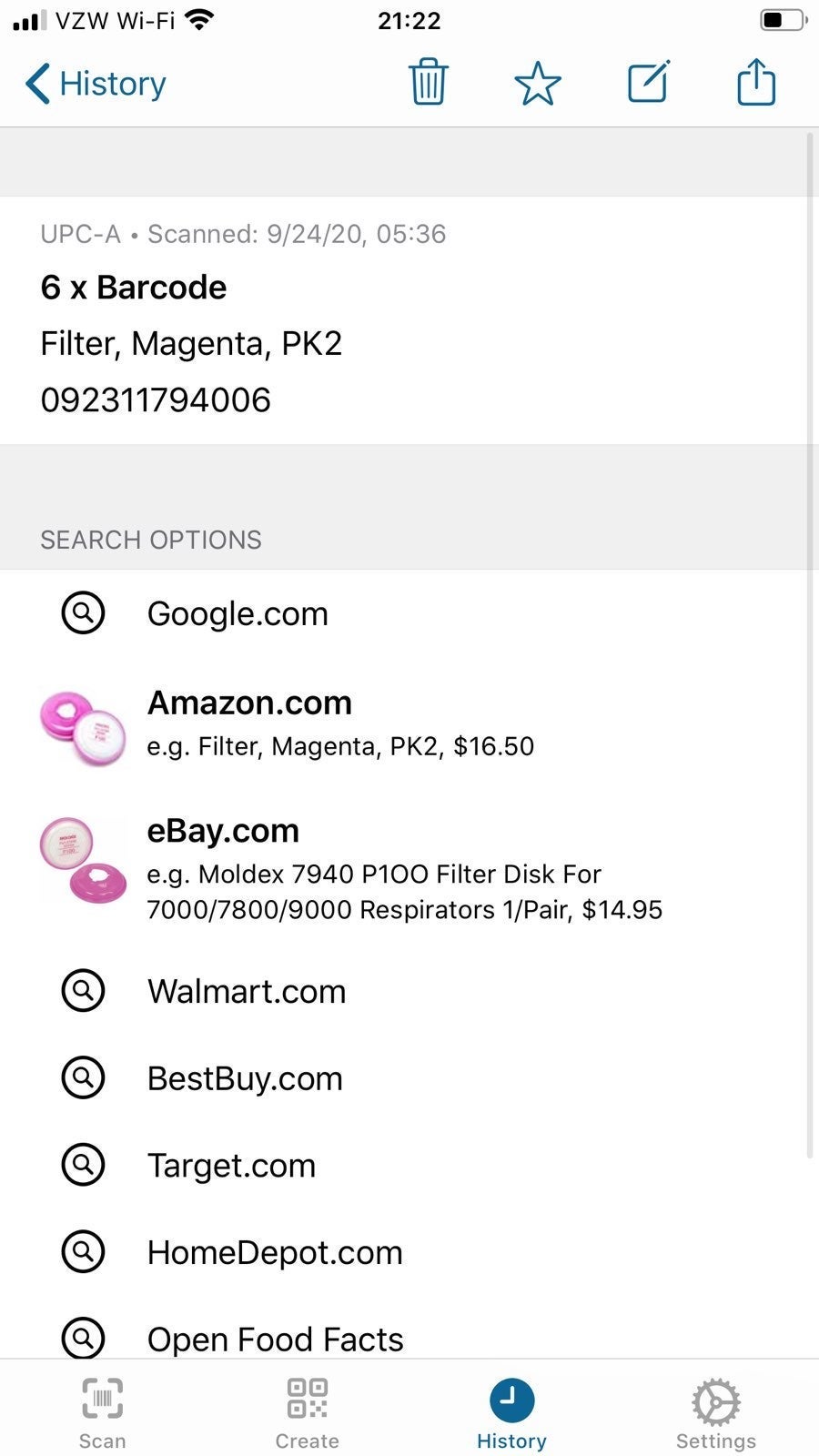Go back to History list
The width and height of the screenshot is (819, 1456).
[x=96, y=84]
